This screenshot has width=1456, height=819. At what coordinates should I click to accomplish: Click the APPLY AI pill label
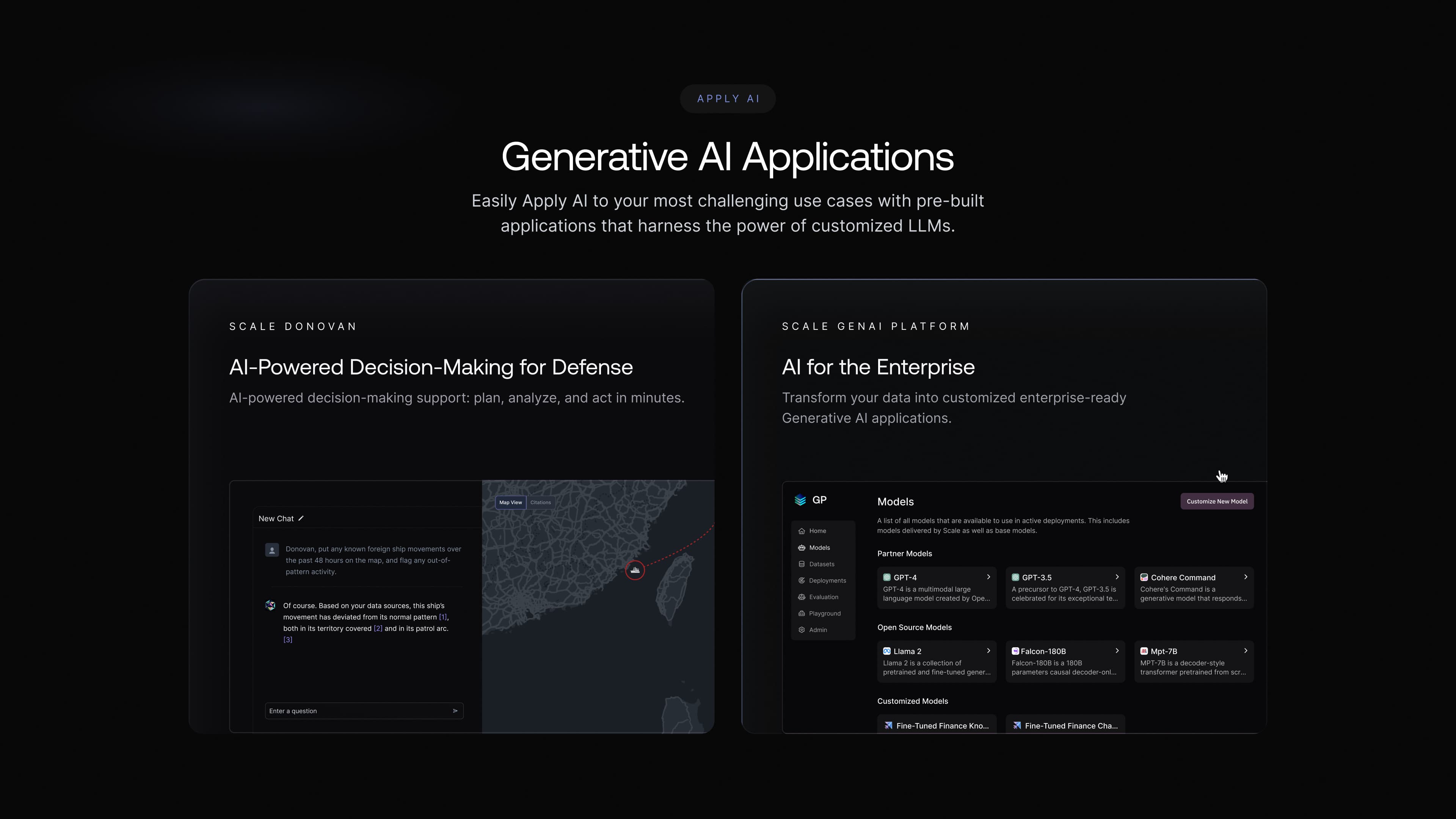(728, 99)
